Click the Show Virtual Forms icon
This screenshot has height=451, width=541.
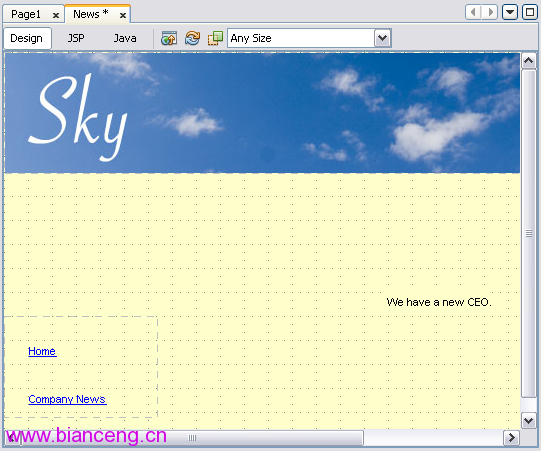coord(215,38)
